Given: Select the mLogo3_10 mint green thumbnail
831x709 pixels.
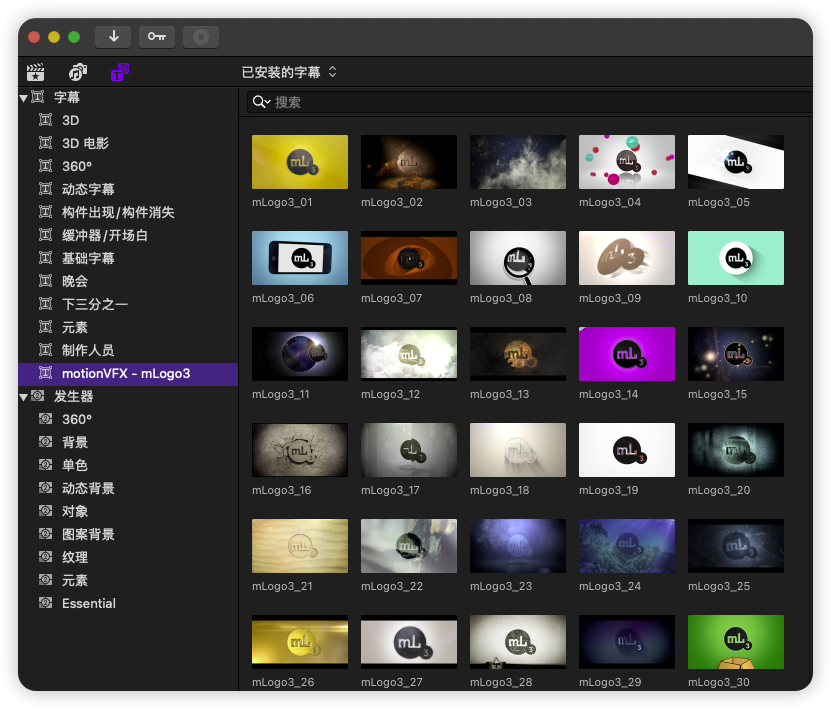Looking at the screenshot, I should pyautogui.click(x=736, y=258).
